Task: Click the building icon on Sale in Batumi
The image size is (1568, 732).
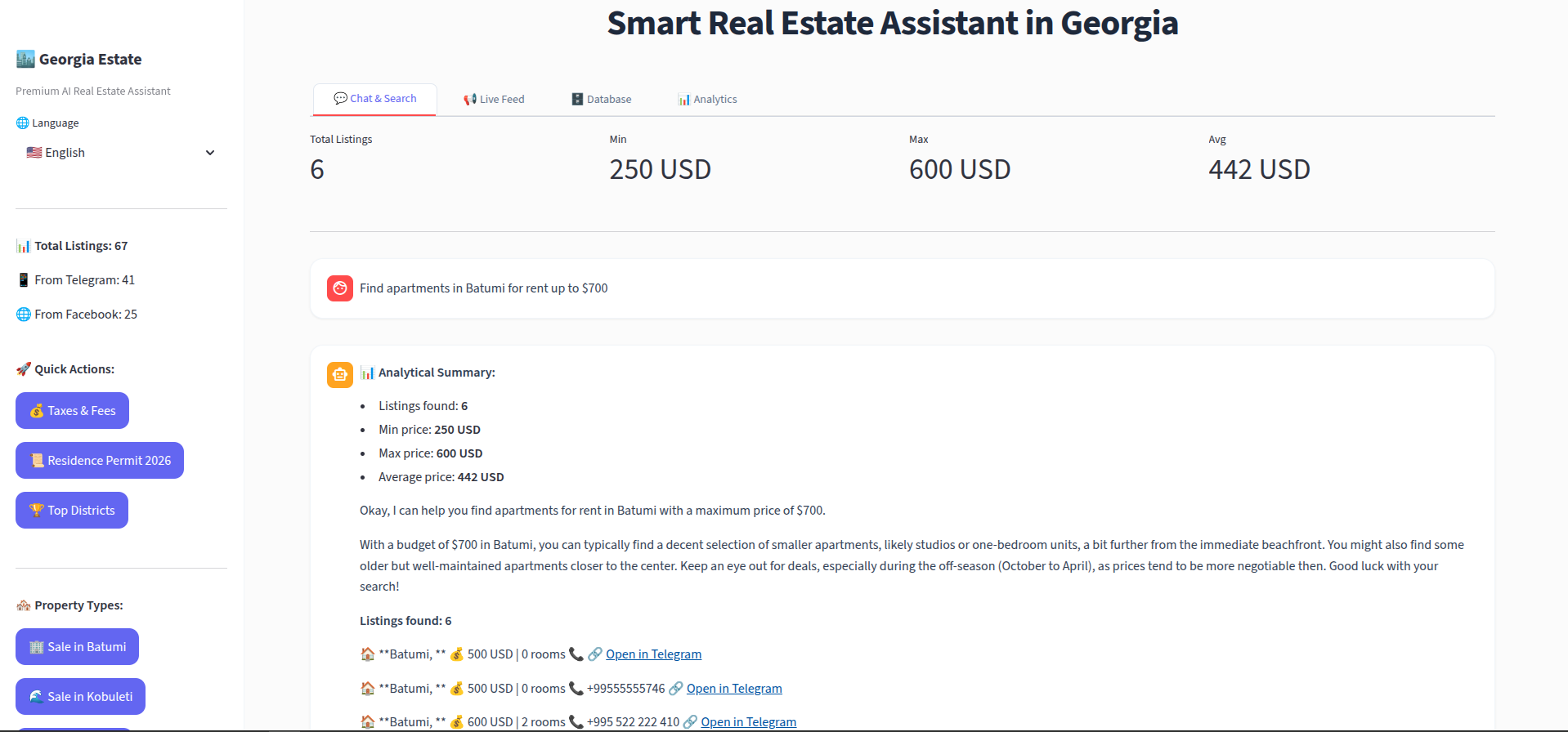Action: [x=37, y=647]
